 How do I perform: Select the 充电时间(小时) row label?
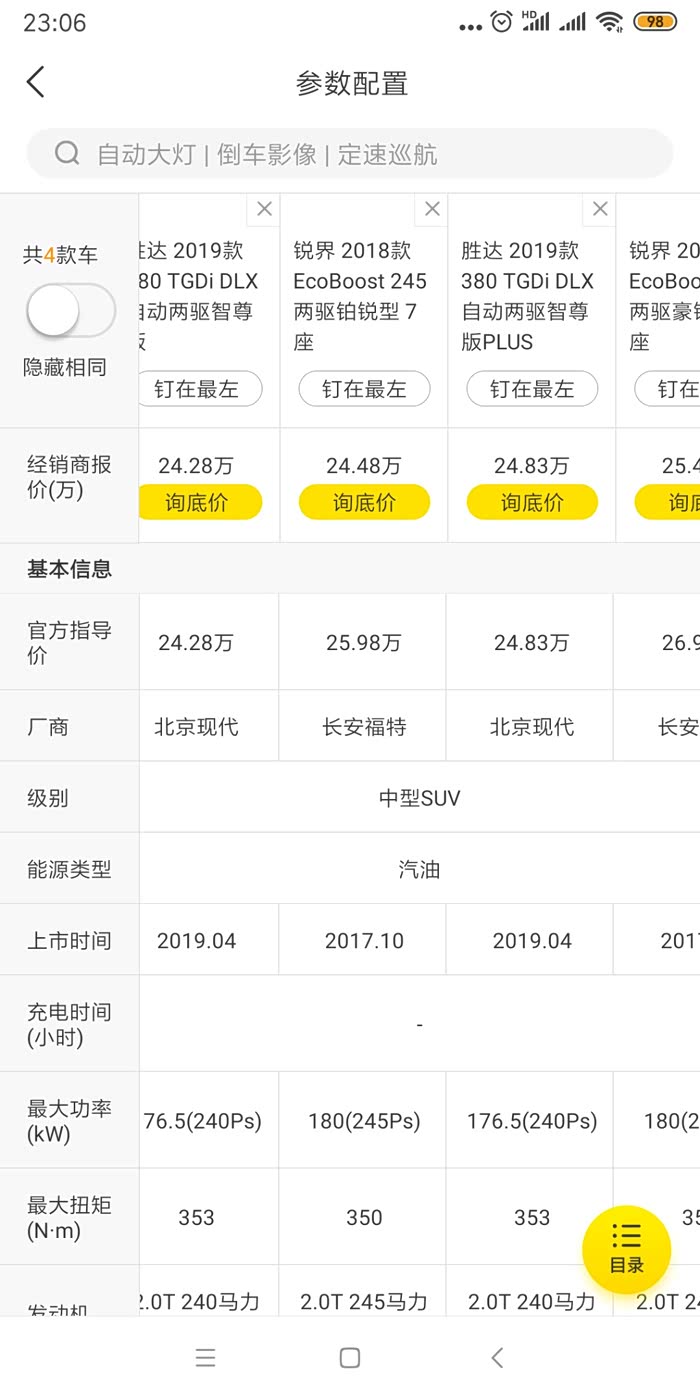pyautogui.click(x=69, y=1025)
